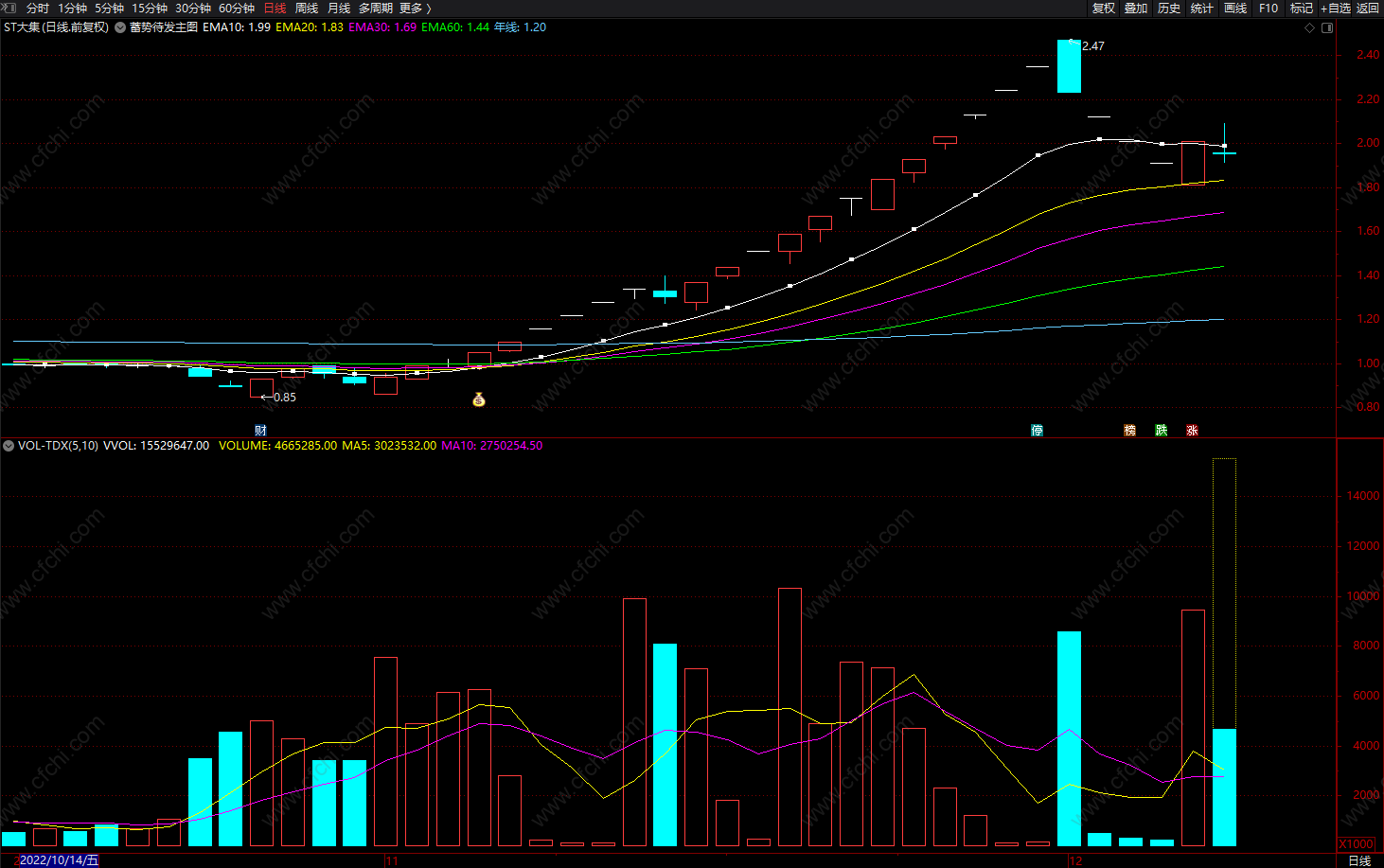Open the main indicator dropdown arrow beside 蓄势待发主图

tap(120, 27)
